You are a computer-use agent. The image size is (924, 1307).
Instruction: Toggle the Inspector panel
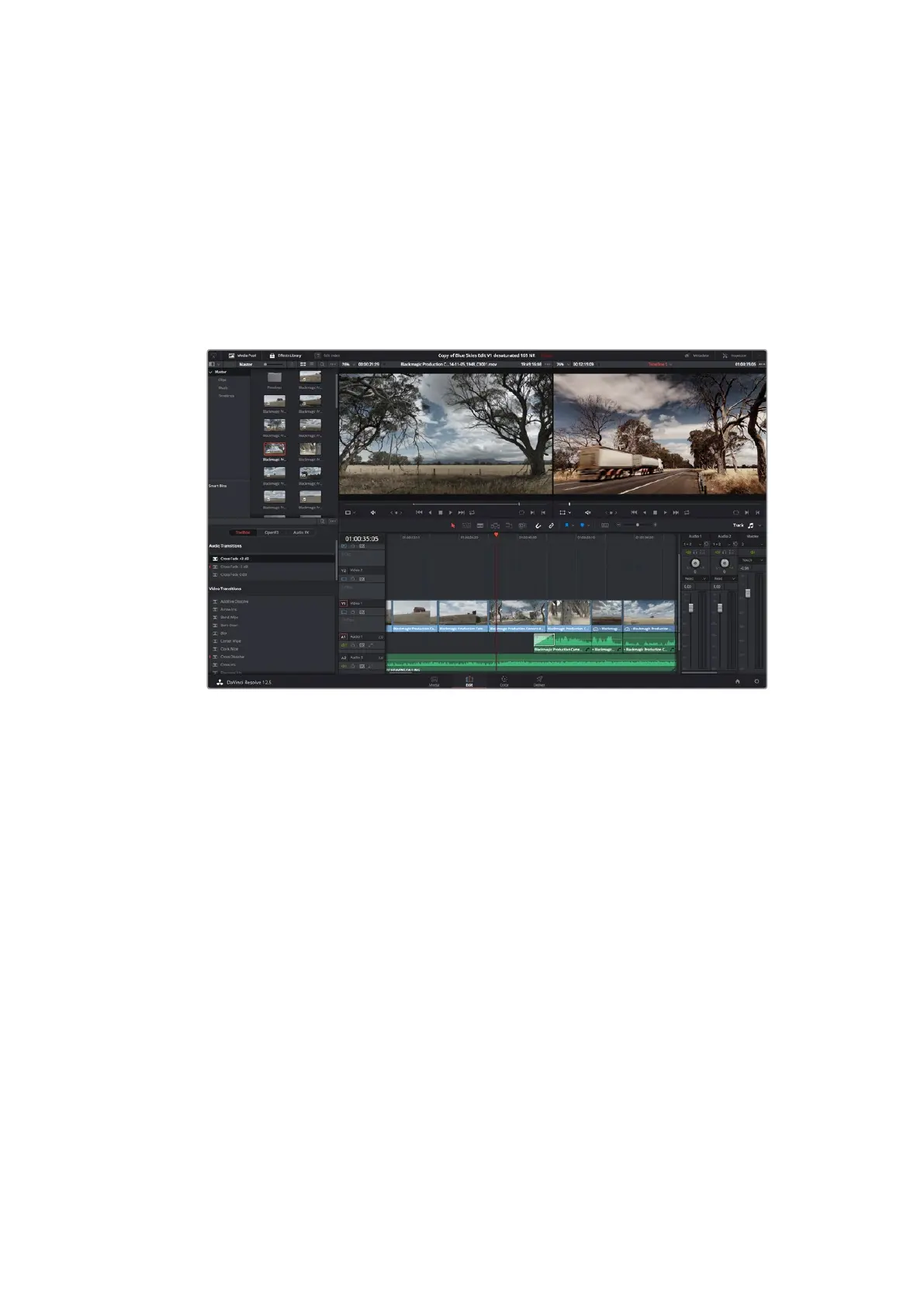coord(734,355)
